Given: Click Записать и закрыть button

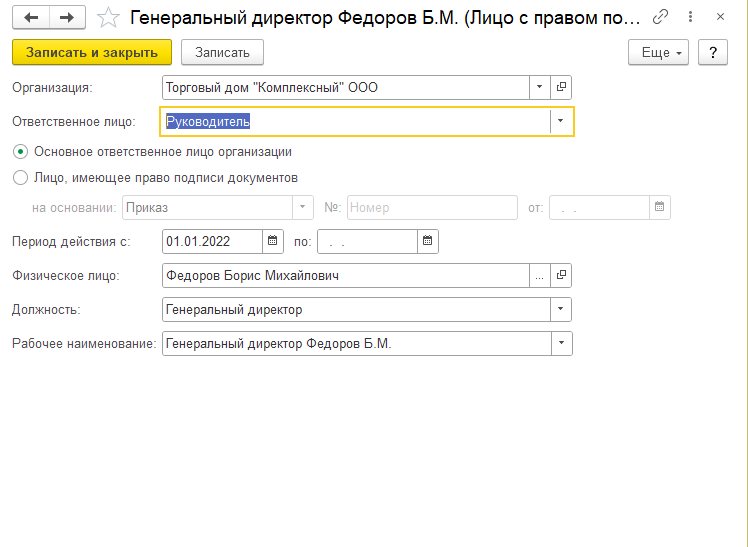Looking at the screenshot, I should 92,52.
